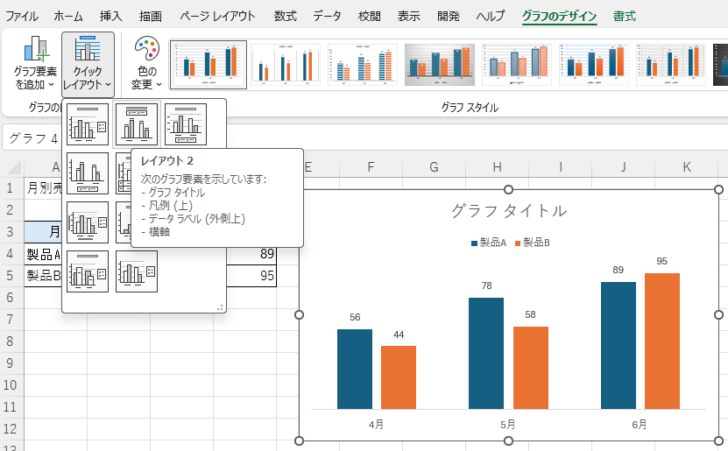The width and height of the screenshot is (728, 451).
Task: Switch to the 書式 tab
Action: pos(624,16)
